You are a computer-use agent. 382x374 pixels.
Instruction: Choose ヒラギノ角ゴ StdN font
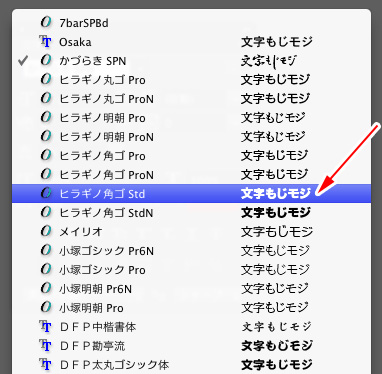[x=191, y=212]
